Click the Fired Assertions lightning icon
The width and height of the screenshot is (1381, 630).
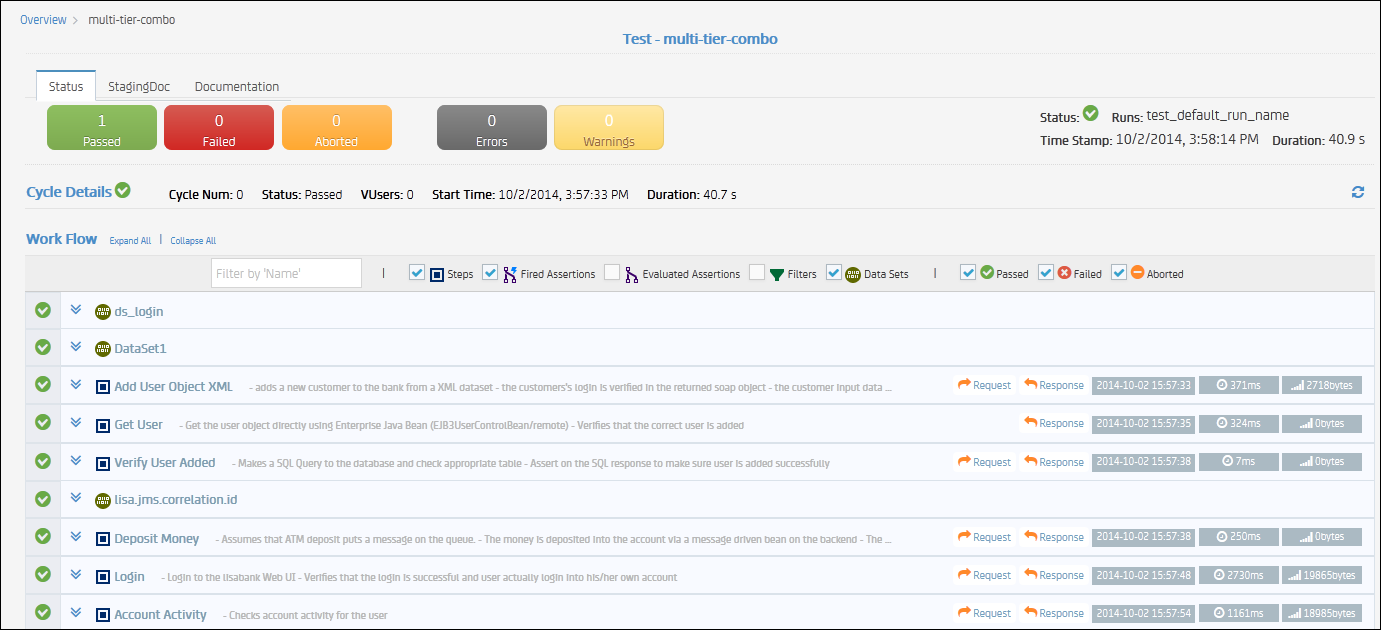(510, 273)
